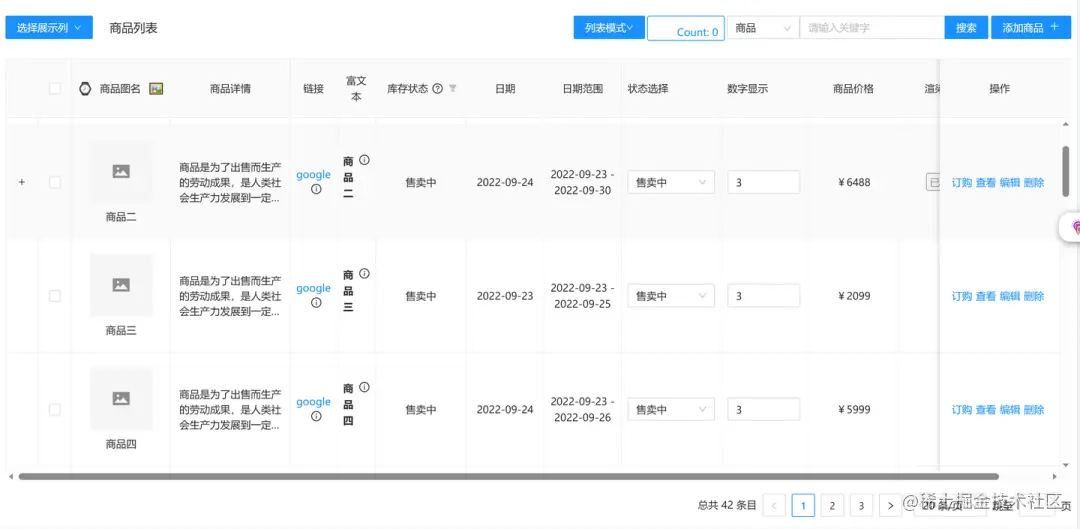The width and height of the screenshot is (1080, 529).
Task: Click 数字显示 input in 商品三 row
Action: click(763, 296)
